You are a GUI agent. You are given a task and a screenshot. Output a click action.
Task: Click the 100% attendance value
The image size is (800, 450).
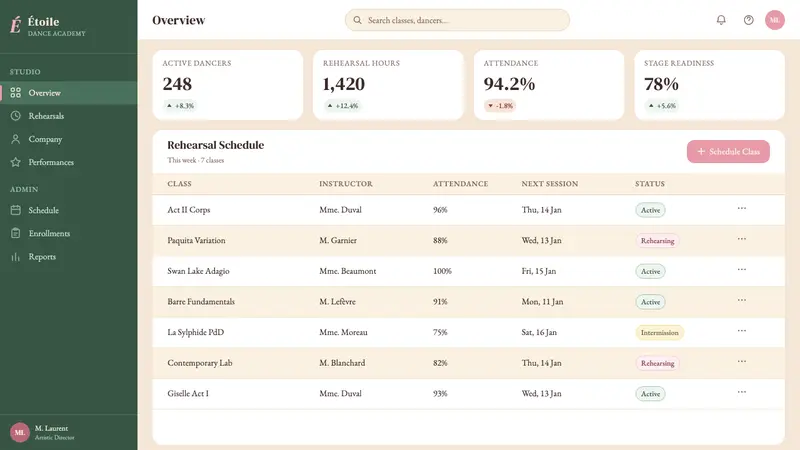tap(442, 271)
